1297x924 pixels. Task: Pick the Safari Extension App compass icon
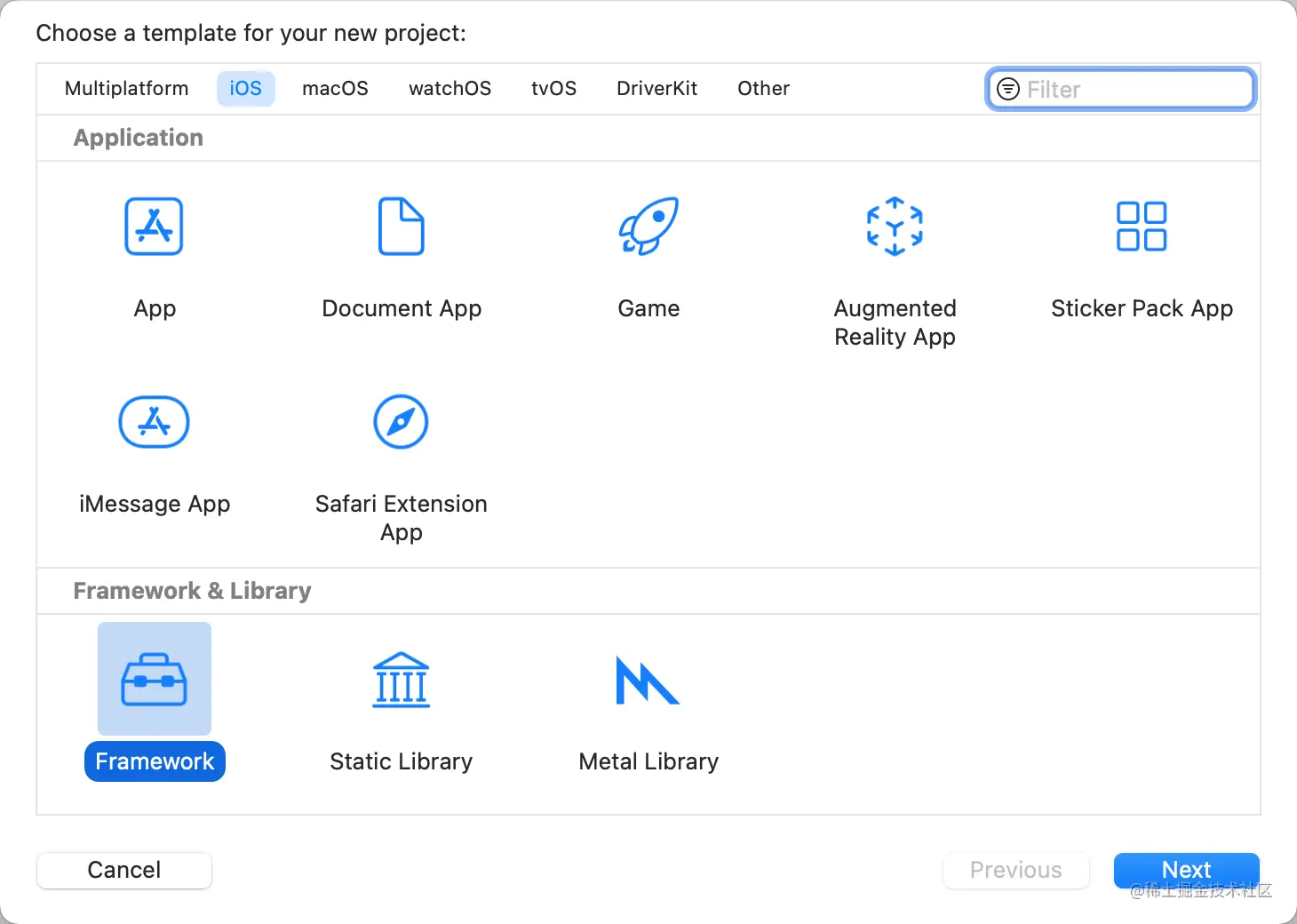coord(401,422)
